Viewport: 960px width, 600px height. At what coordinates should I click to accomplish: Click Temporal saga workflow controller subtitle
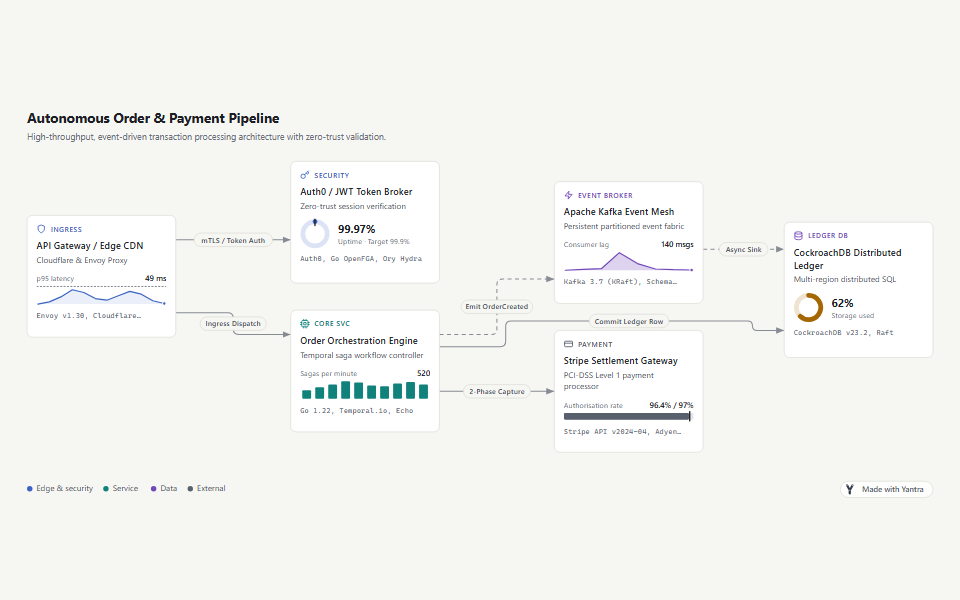click(x=361, y=355)
